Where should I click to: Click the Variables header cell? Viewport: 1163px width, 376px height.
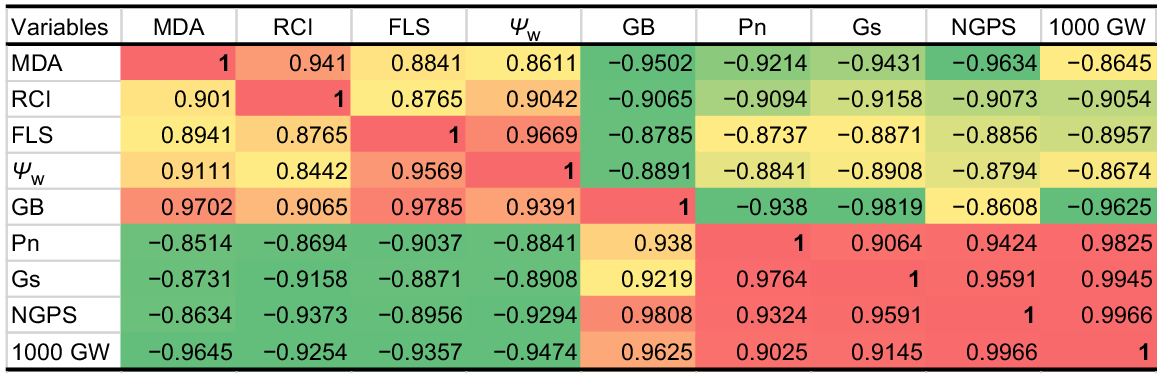pyautogui.click(x=60, y=27)
